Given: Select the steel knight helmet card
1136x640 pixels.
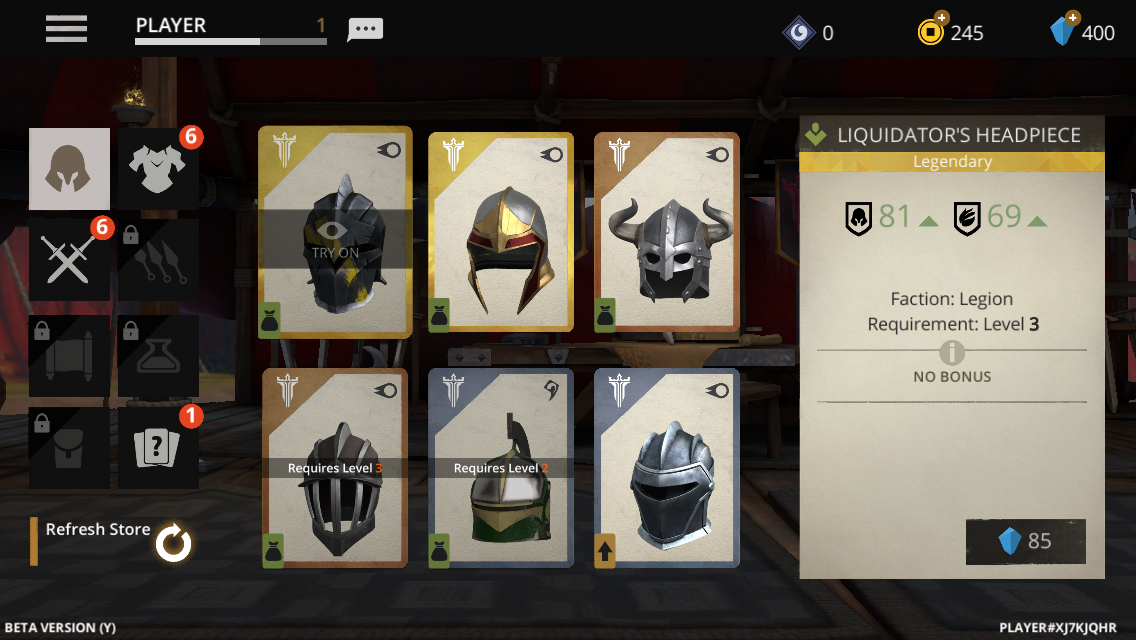Looking at the screenshot, I should tap(667, 468).
